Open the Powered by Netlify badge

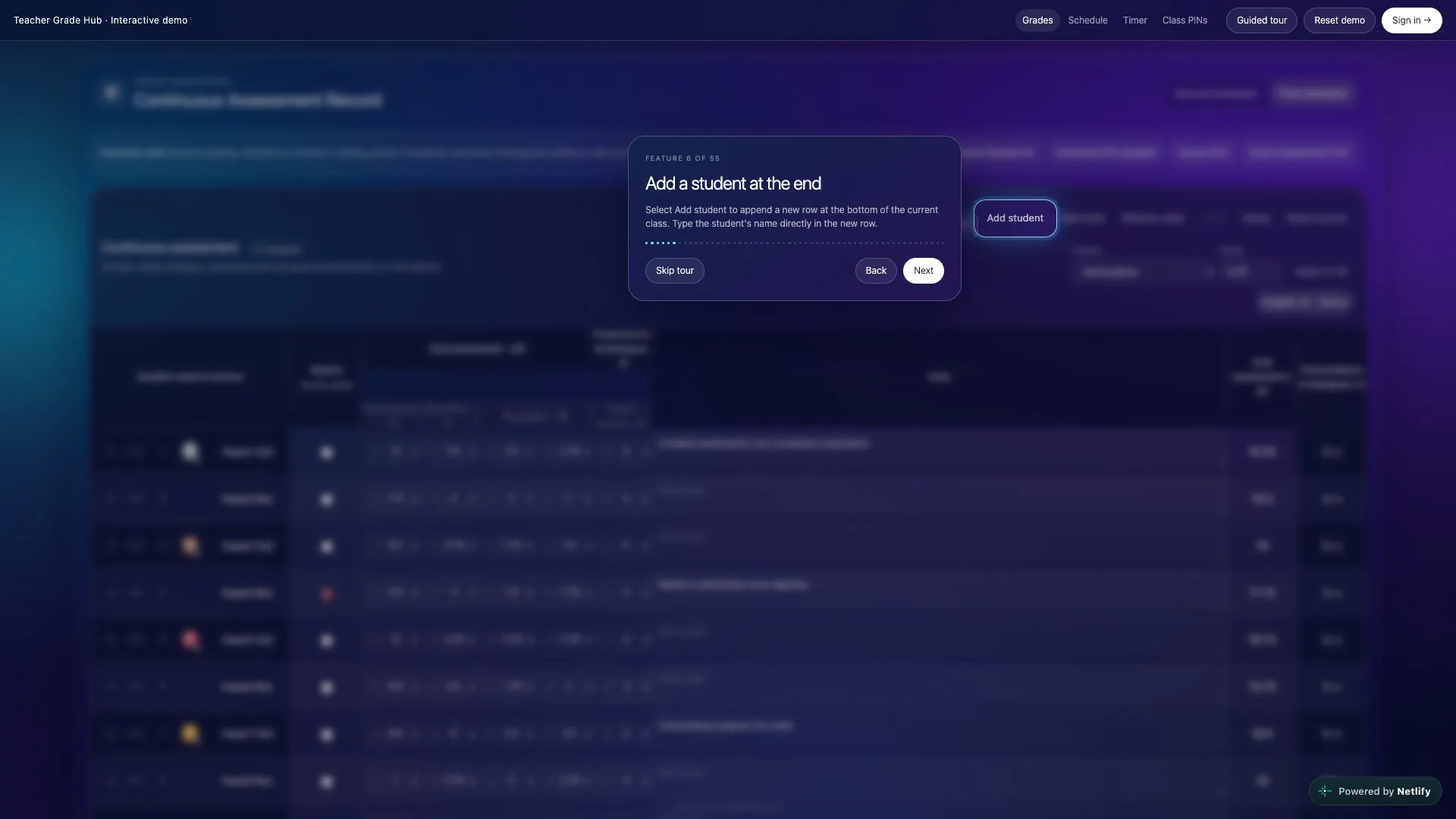1375,791
